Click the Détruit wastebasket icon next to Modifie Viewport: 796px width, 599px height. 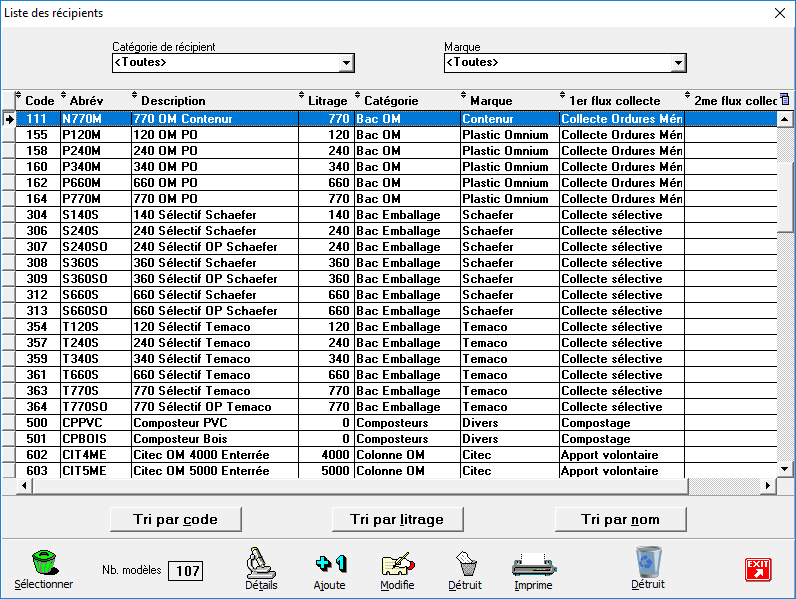point(466,563)
